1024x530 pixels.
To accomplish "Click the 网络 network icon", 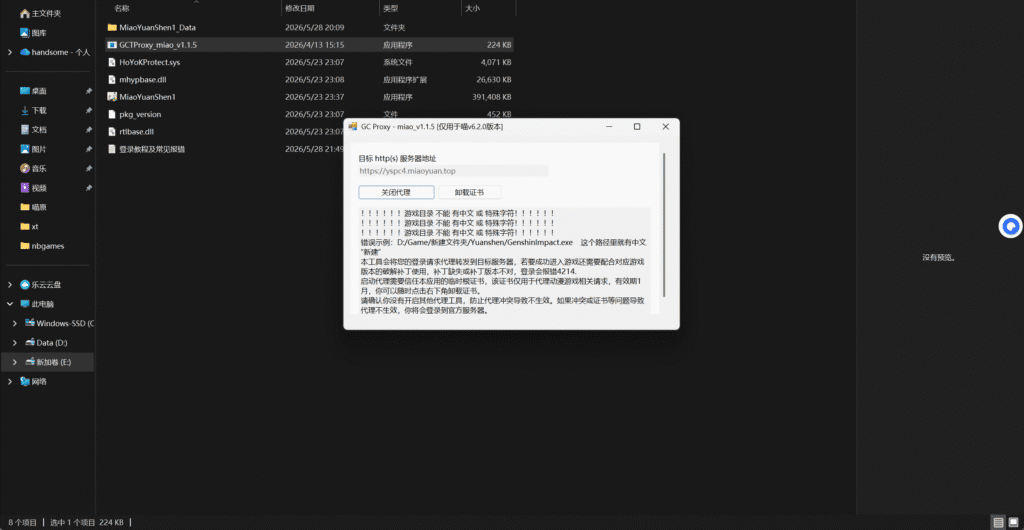I will tap(25, 381).
